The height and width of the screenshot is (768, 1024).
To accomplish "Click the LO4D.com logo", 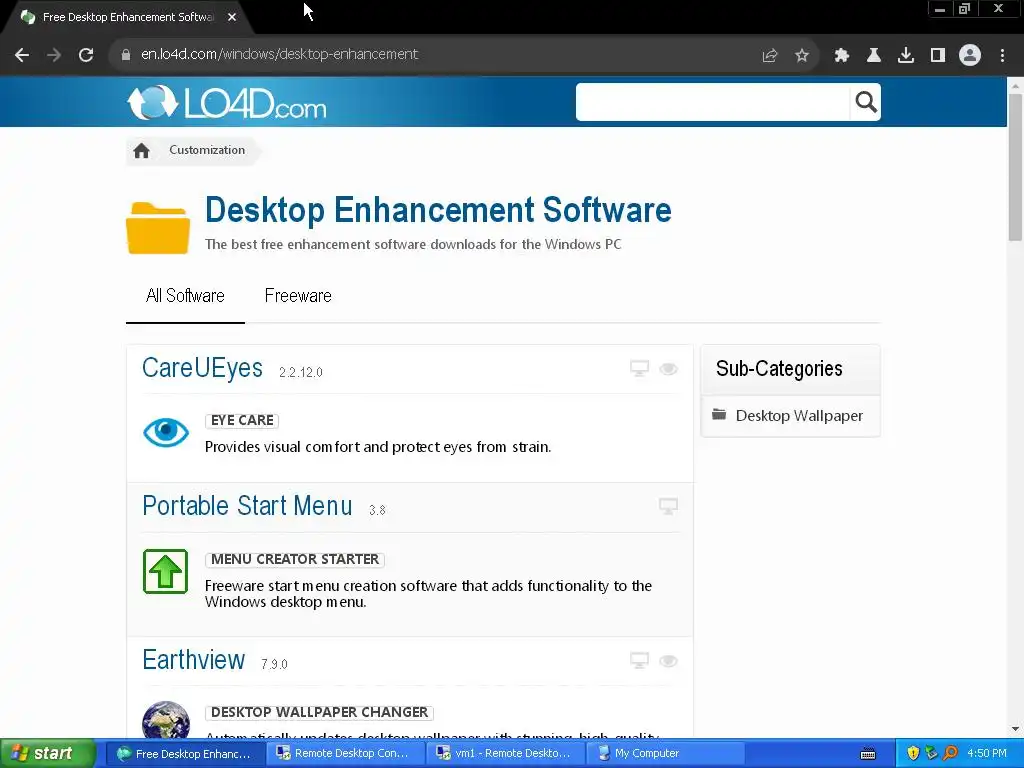I will coord(227,103).
